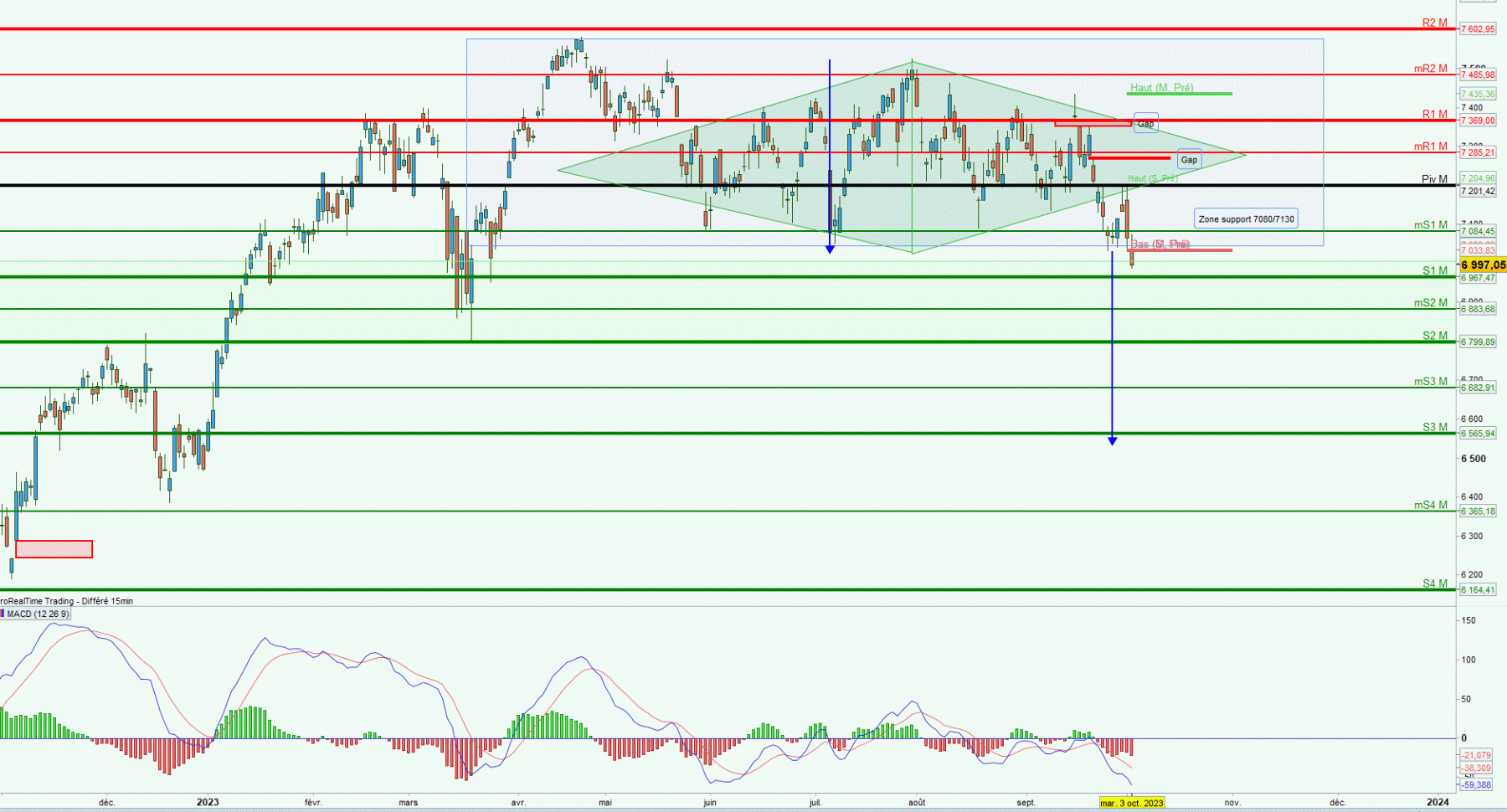Click the 7 033,83 red price tag
1507x812 pixels.
[1478, 250]
